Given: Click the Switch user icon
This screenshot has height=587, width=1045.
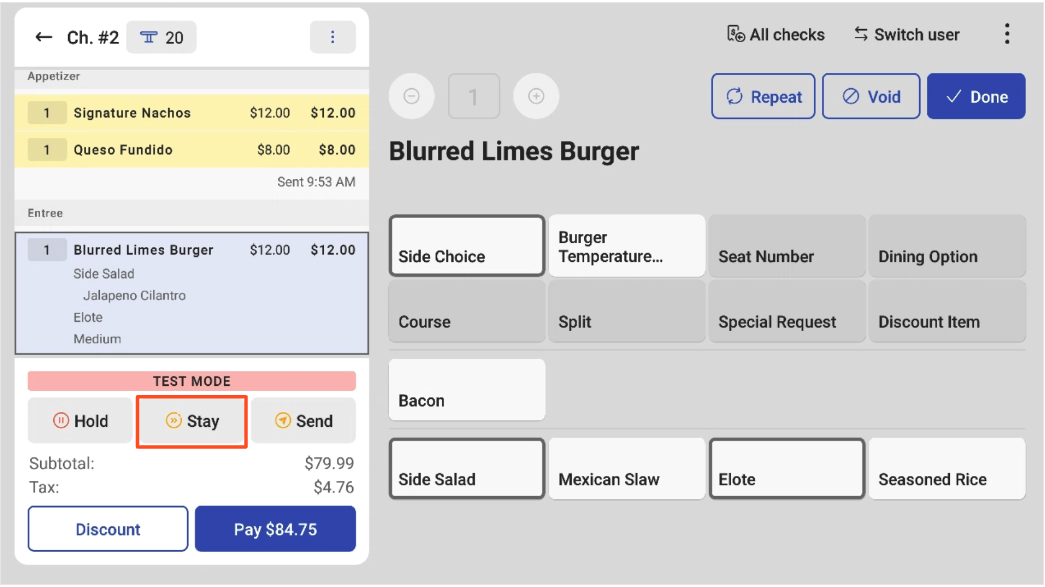Looking at the screenshot, I should pyautogui.click(x=861, y=33).
